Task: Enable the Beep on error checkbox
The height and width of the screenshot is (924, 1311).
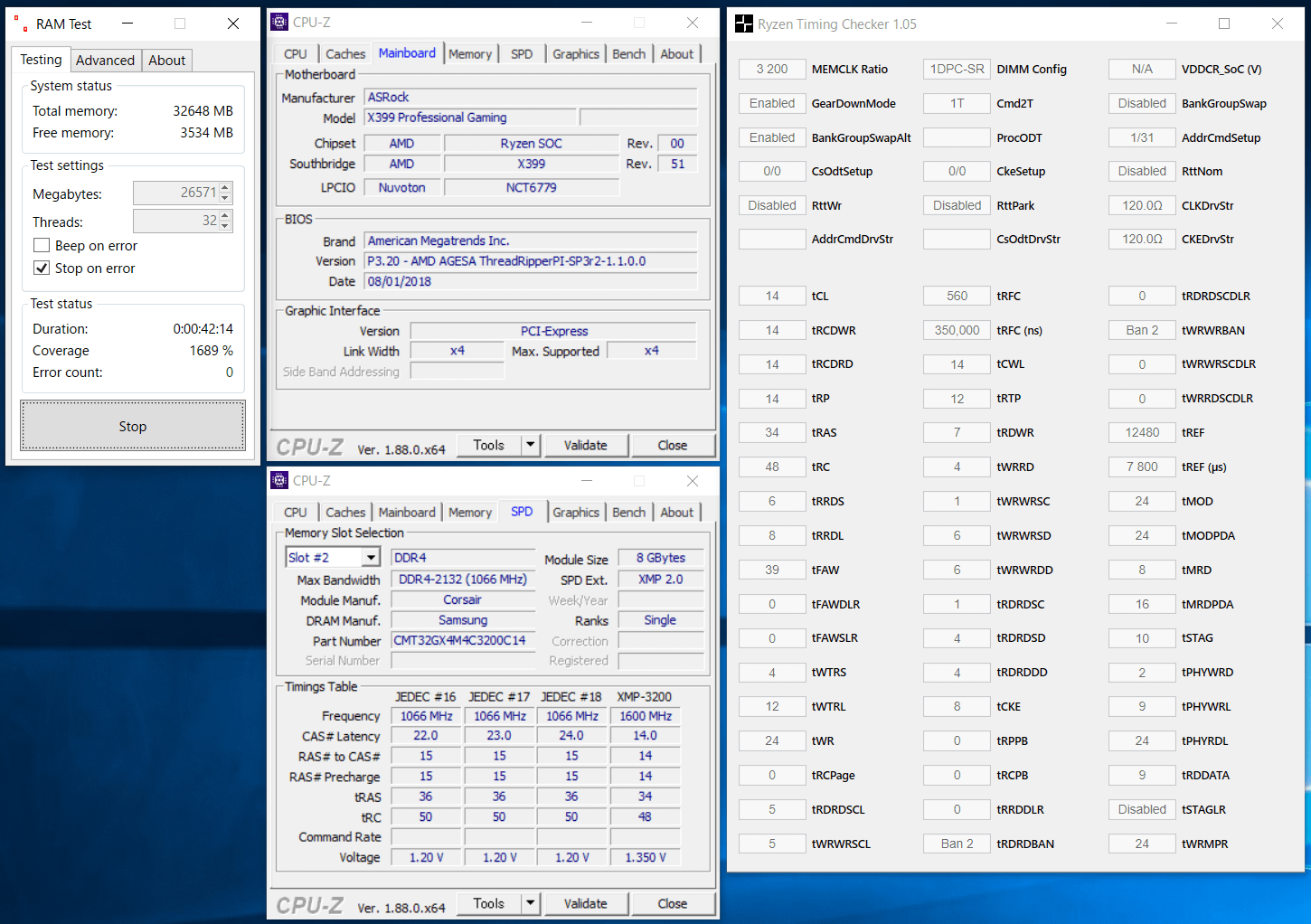Action: click(42, 246)
